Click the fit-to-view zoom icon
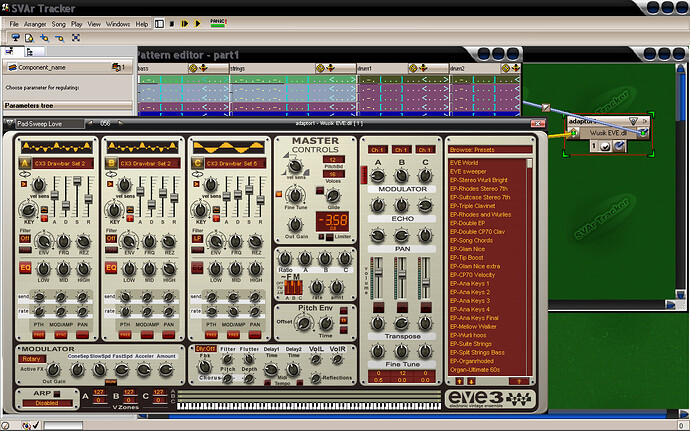Screen dimensions: 690x431 point(76,38)
